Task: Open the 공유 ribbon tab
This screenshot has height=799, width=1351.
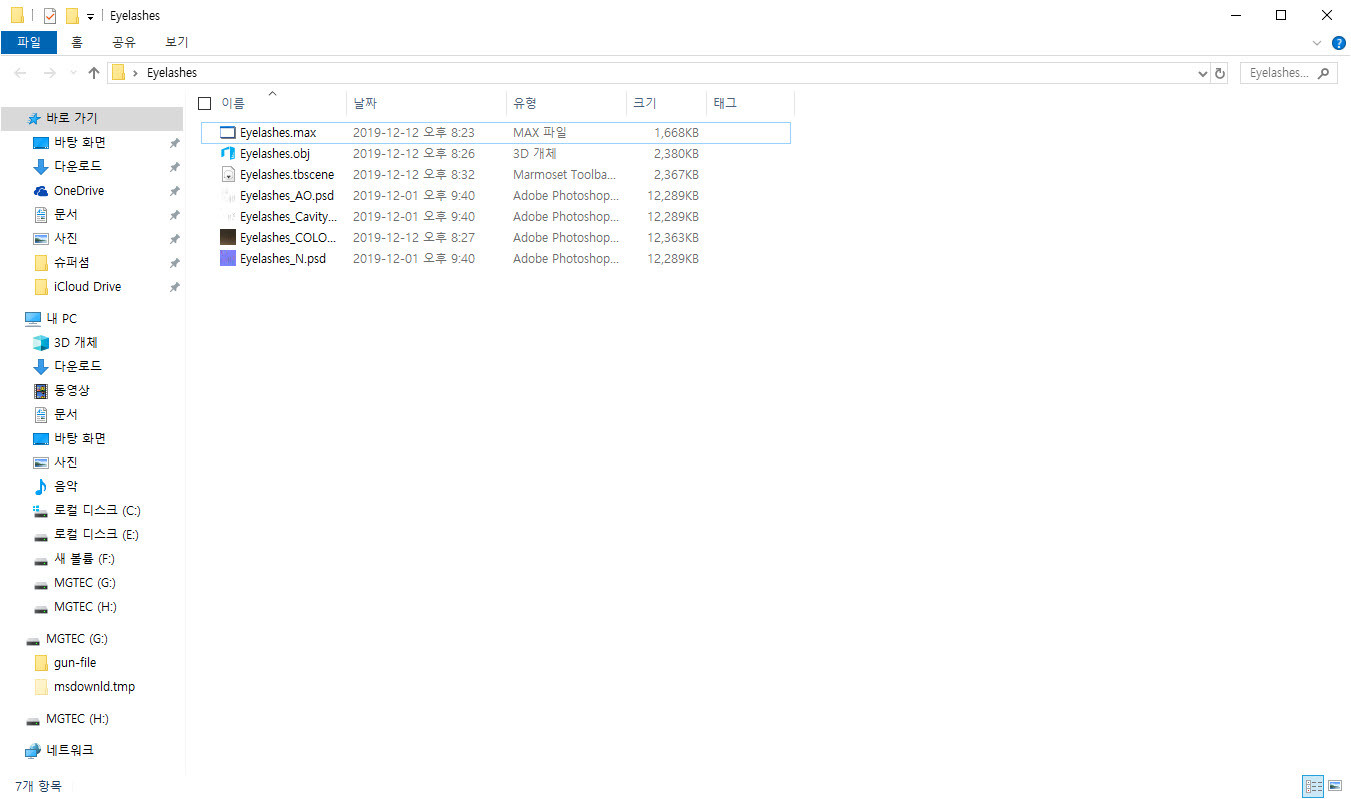Action: (x=124, y=42)
